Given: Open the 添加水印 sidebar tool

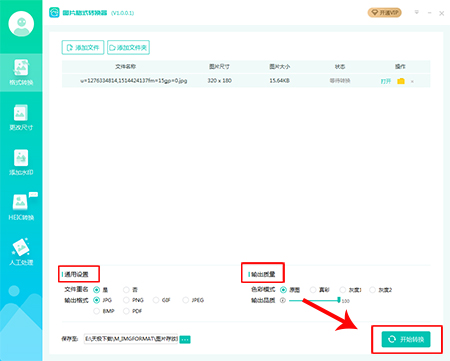Looking at the screenshot, I should pyautogui.click(x=21, y=162).
